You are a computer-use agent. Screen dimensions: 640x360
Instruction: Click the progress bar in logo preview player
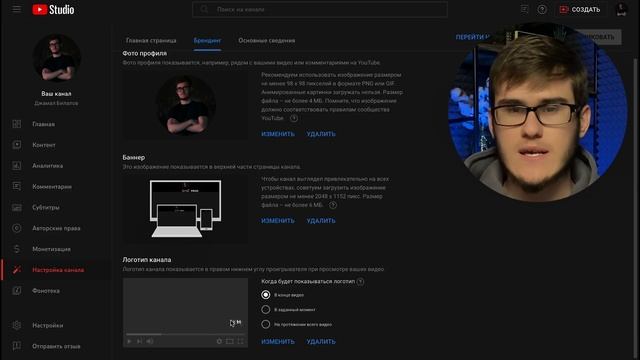coord(185,334)
